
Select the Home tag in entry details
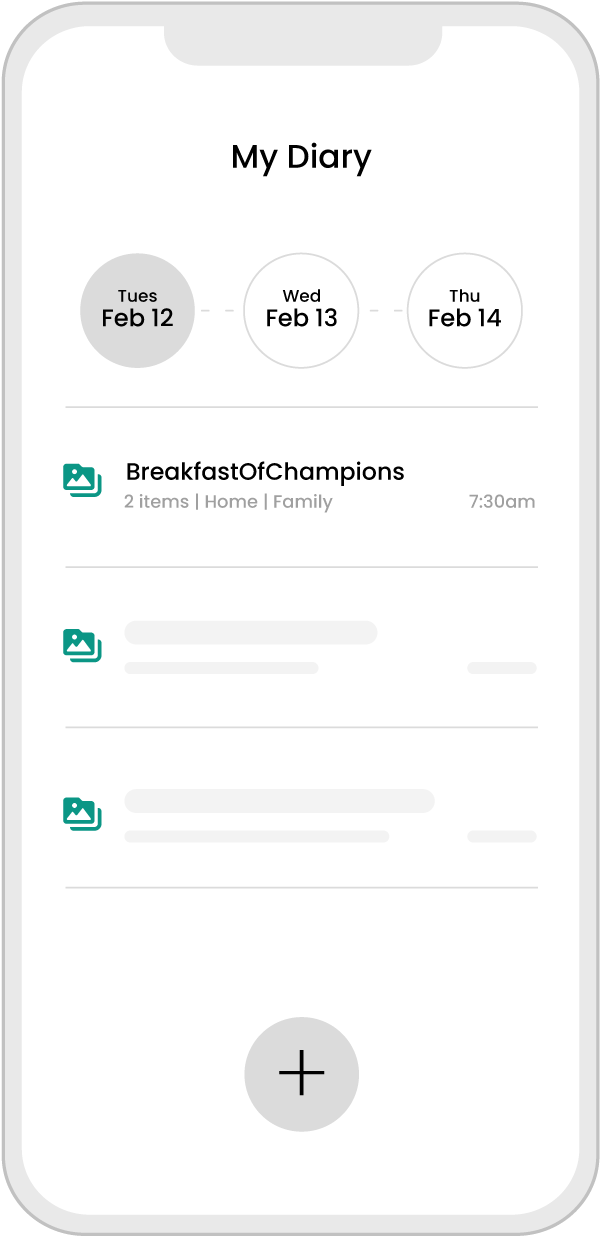pos(231,502)
